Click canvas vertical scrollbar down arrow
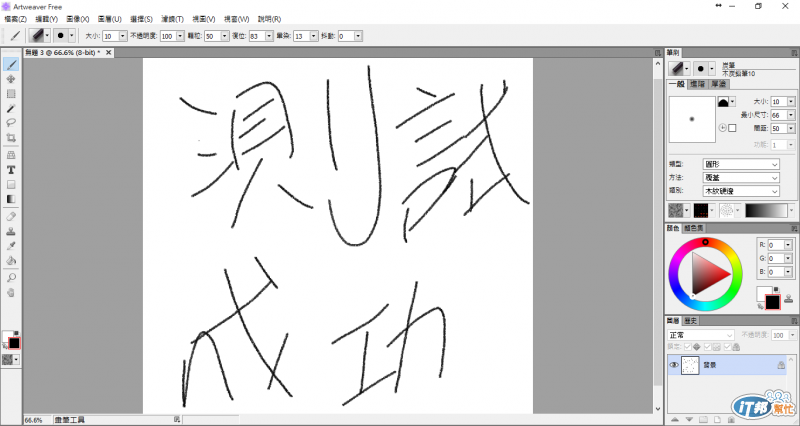This screenshot has width=800, height=426. pos(658,409)
